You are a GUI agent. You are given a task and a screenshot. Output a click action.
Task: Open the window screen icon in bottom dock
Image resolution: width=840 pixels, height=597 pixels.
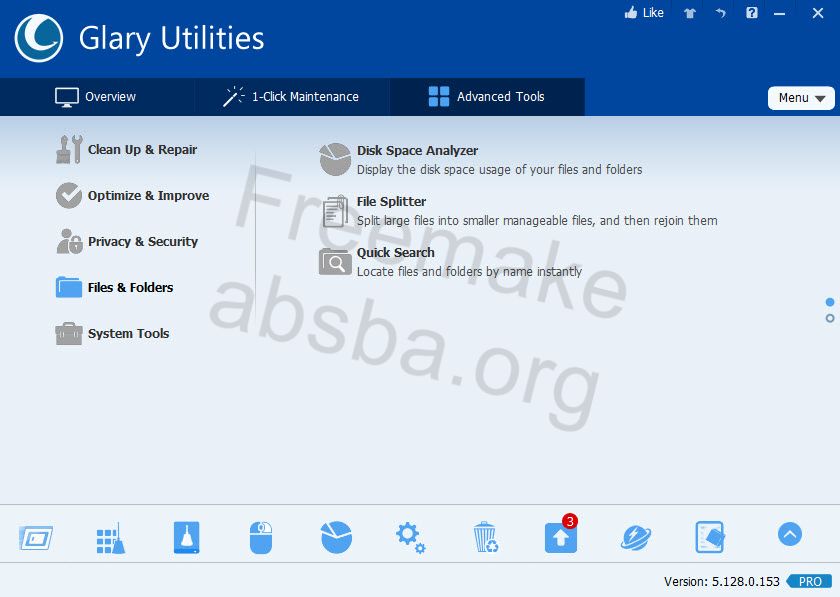pos(36,538)
